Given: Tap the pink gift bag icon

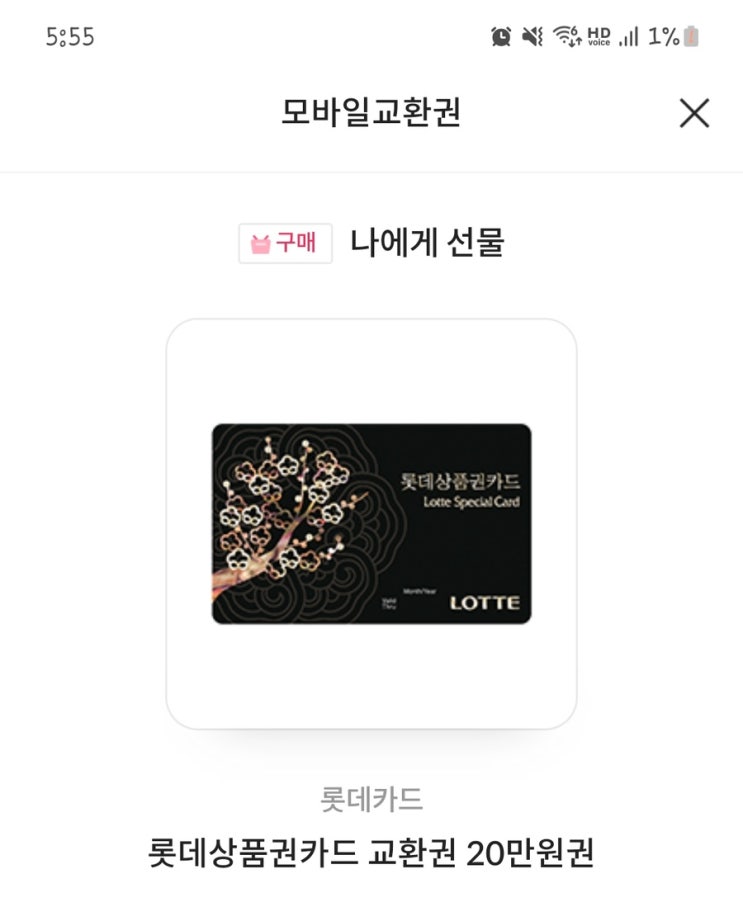Looking at the screenshot, I should click(x=260, y=244).
